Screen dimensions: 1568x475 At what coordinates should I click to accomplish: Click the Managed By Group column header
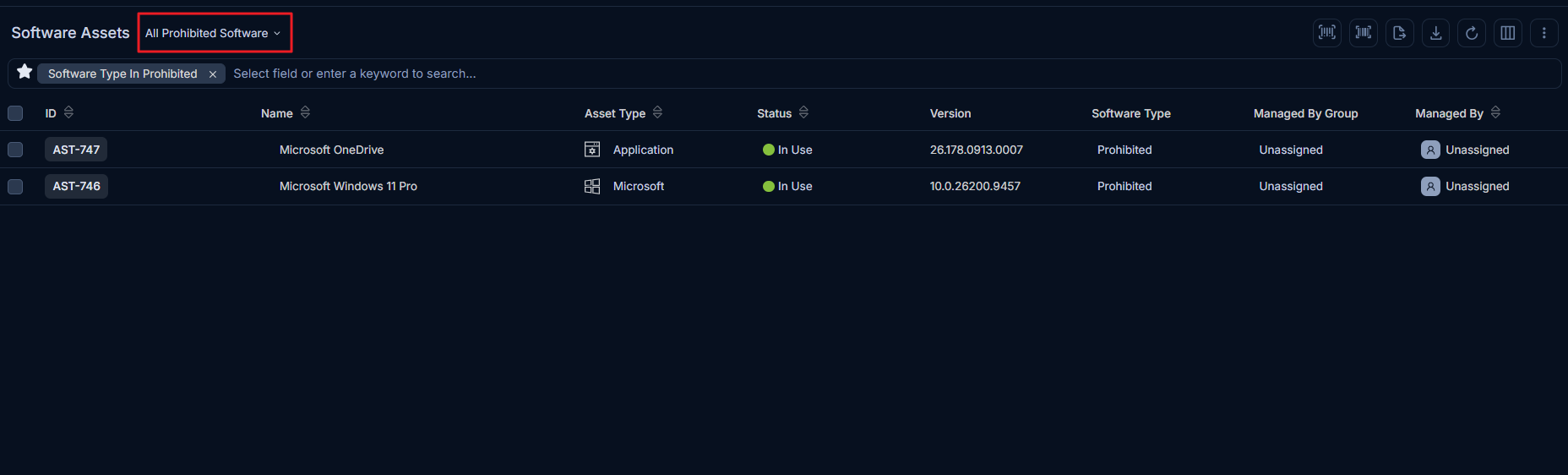point(1306,113)
